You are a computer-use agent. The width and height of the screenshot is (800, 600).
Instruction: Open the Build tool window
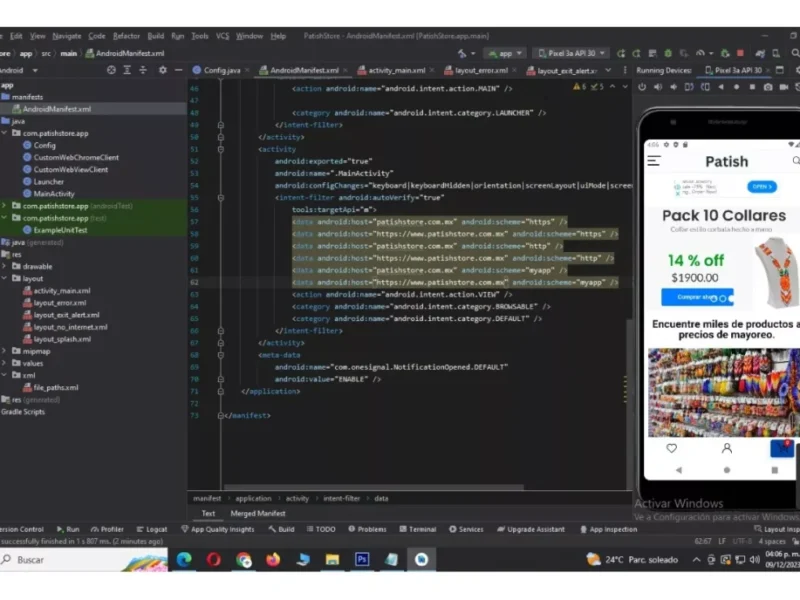(x=281, y=529)
